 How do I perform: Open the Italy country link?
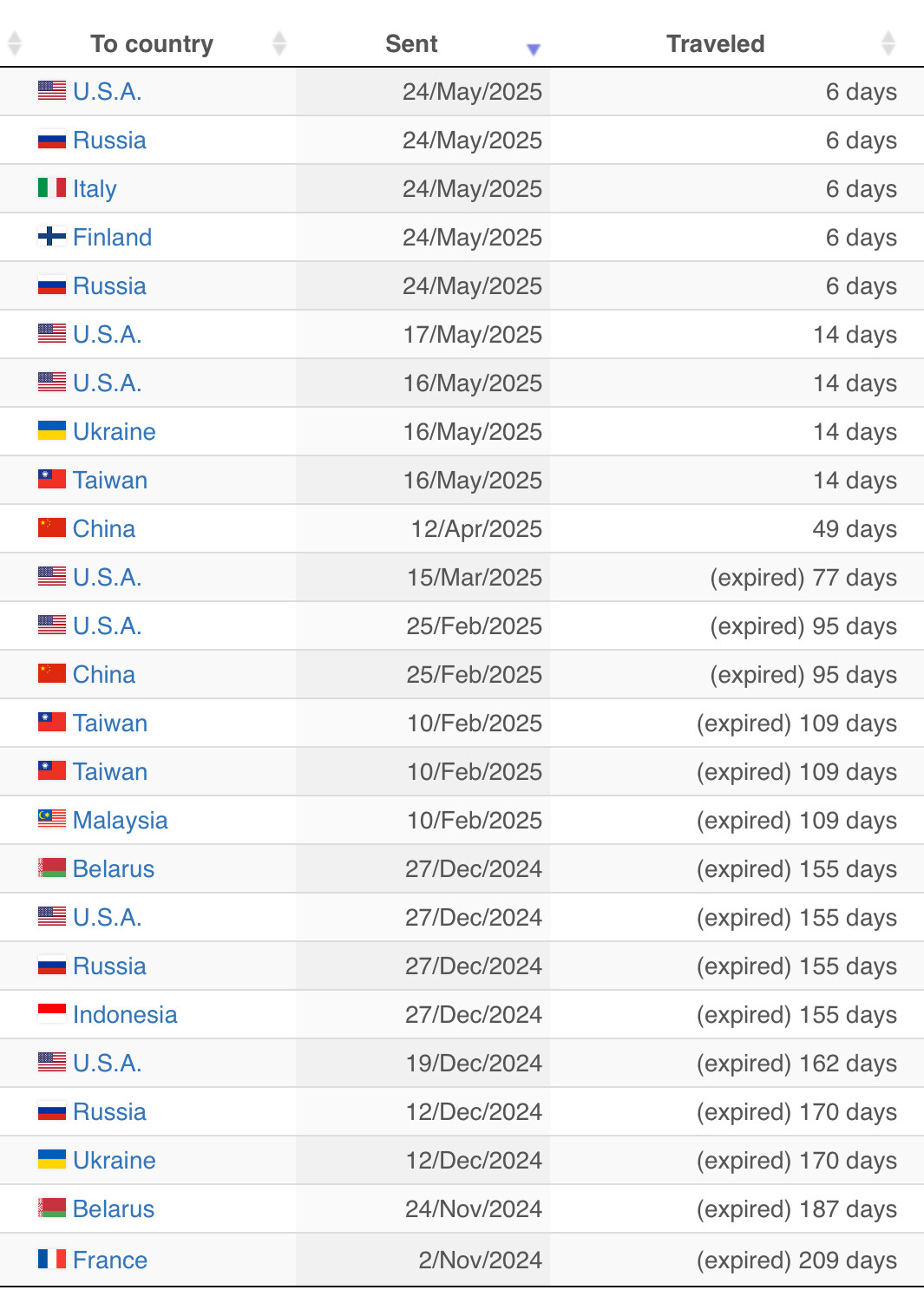pyautogui.click(x=95, y=188)
